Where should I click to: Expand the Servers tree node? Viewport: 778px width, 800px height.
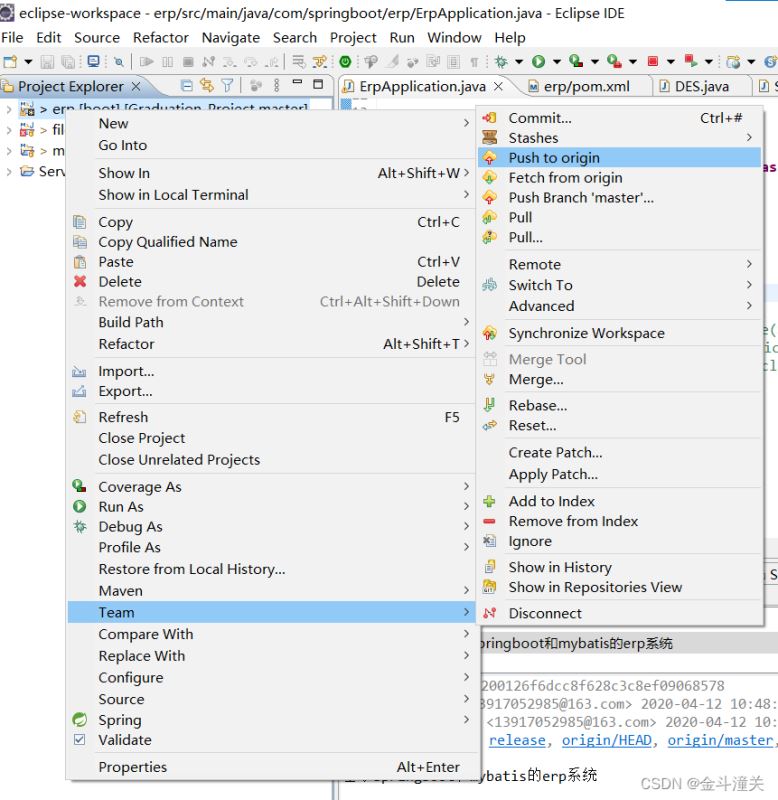click(x=9, y=171)
